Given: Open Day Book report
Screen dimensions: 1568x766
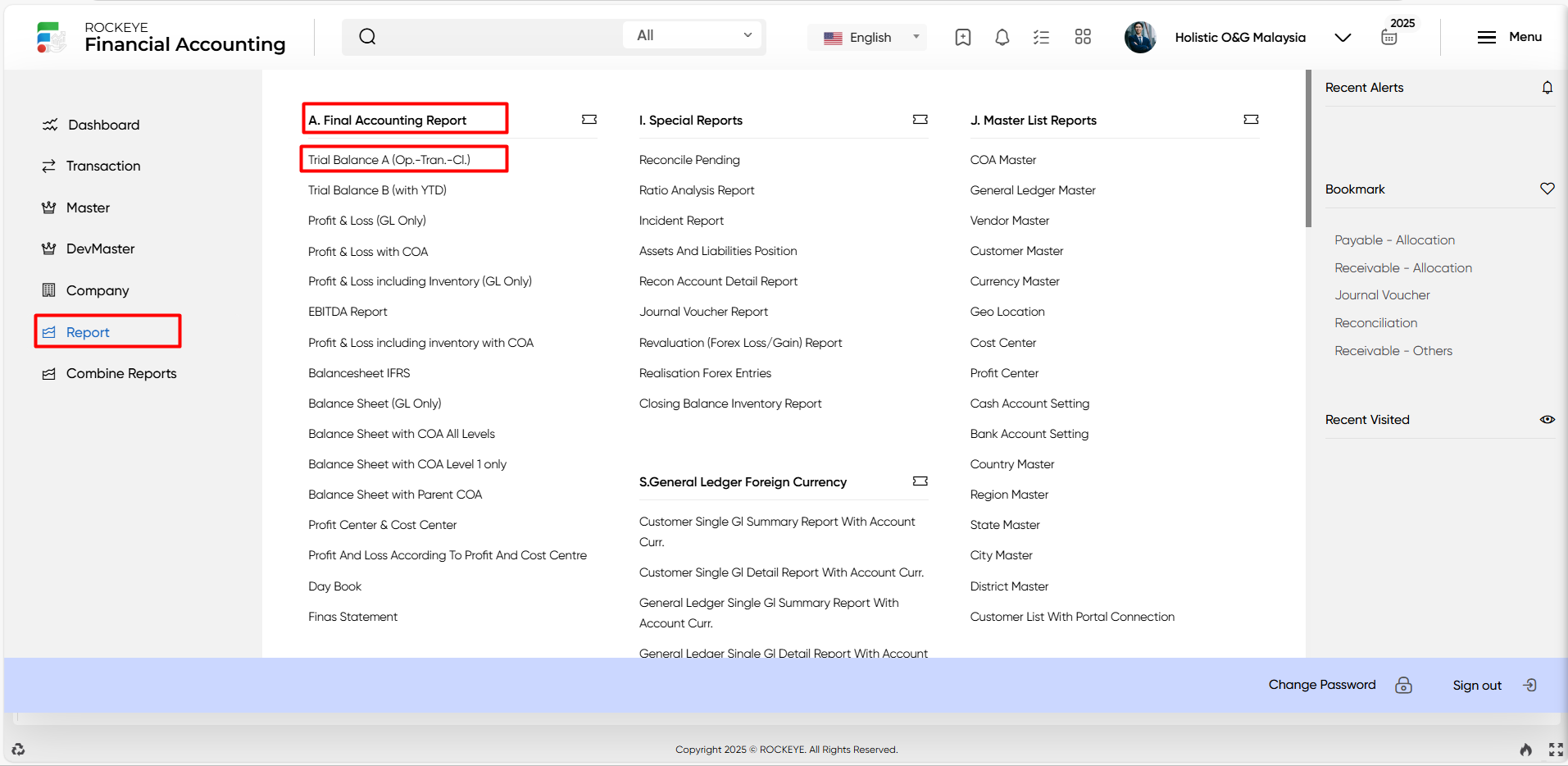Looking at the screenshot, I should [334, 586].
